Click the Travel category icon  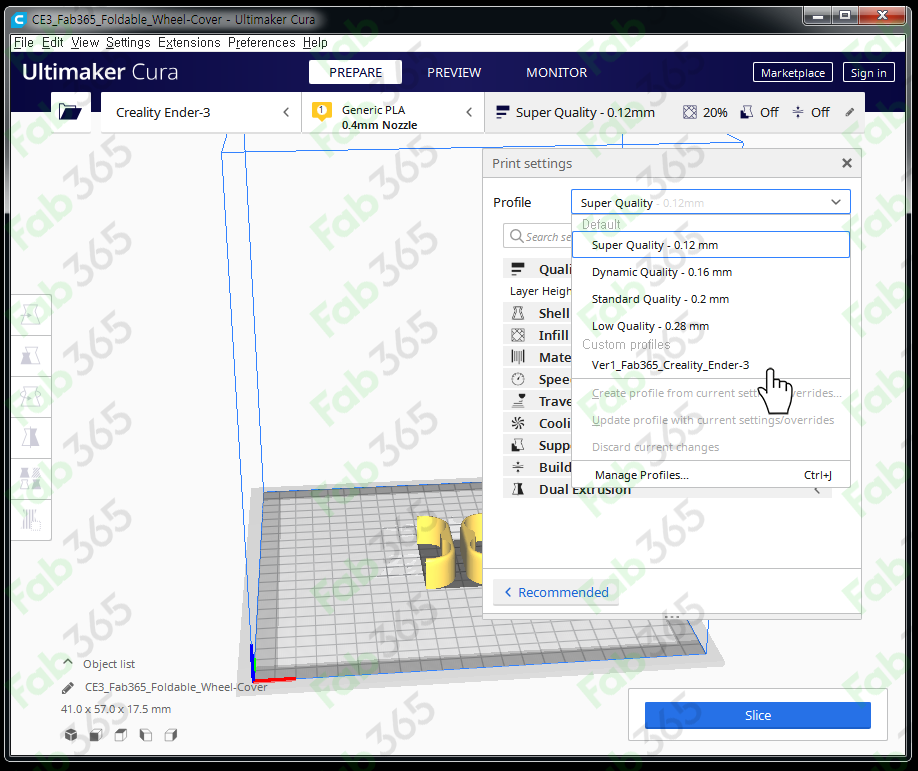pos(518,401)
